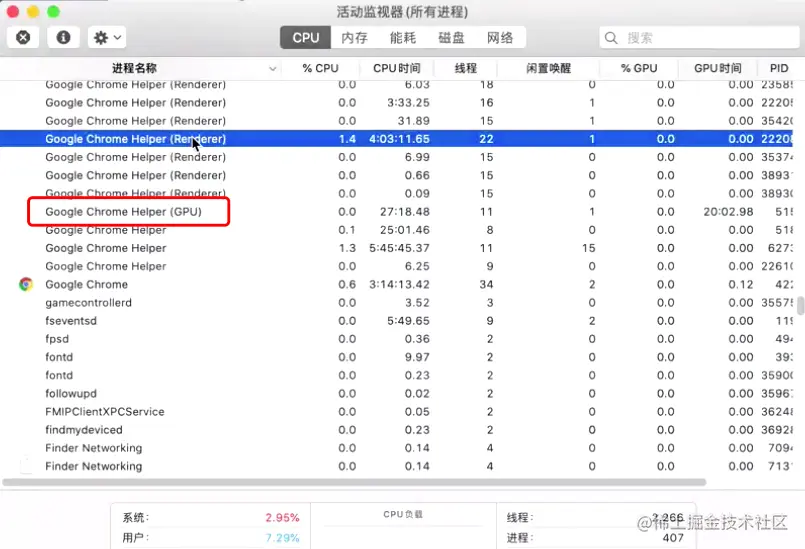The height and width of the screenshot is (549, 805).
Task: Click the 用户 7.29% value
Action: tap(282, 538)
